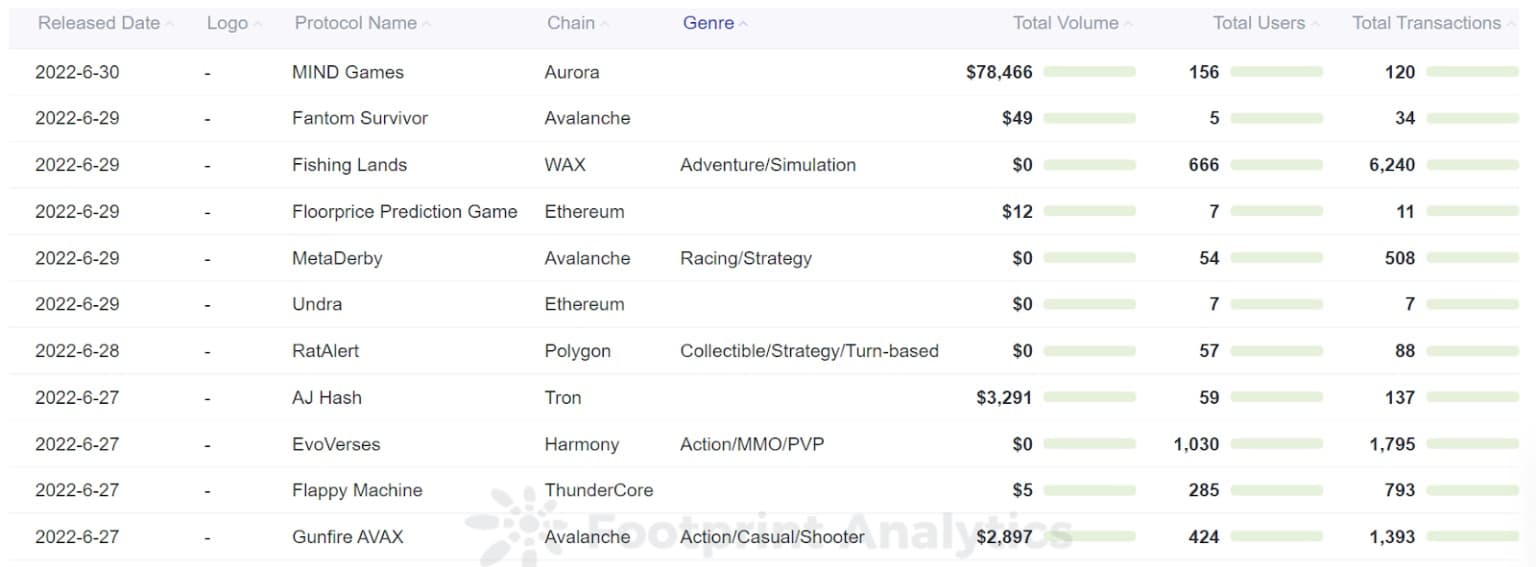Screen dimensions: 1536x567
Task: Click Gunfire AVAX protocol name
Action: pos(348,537)
